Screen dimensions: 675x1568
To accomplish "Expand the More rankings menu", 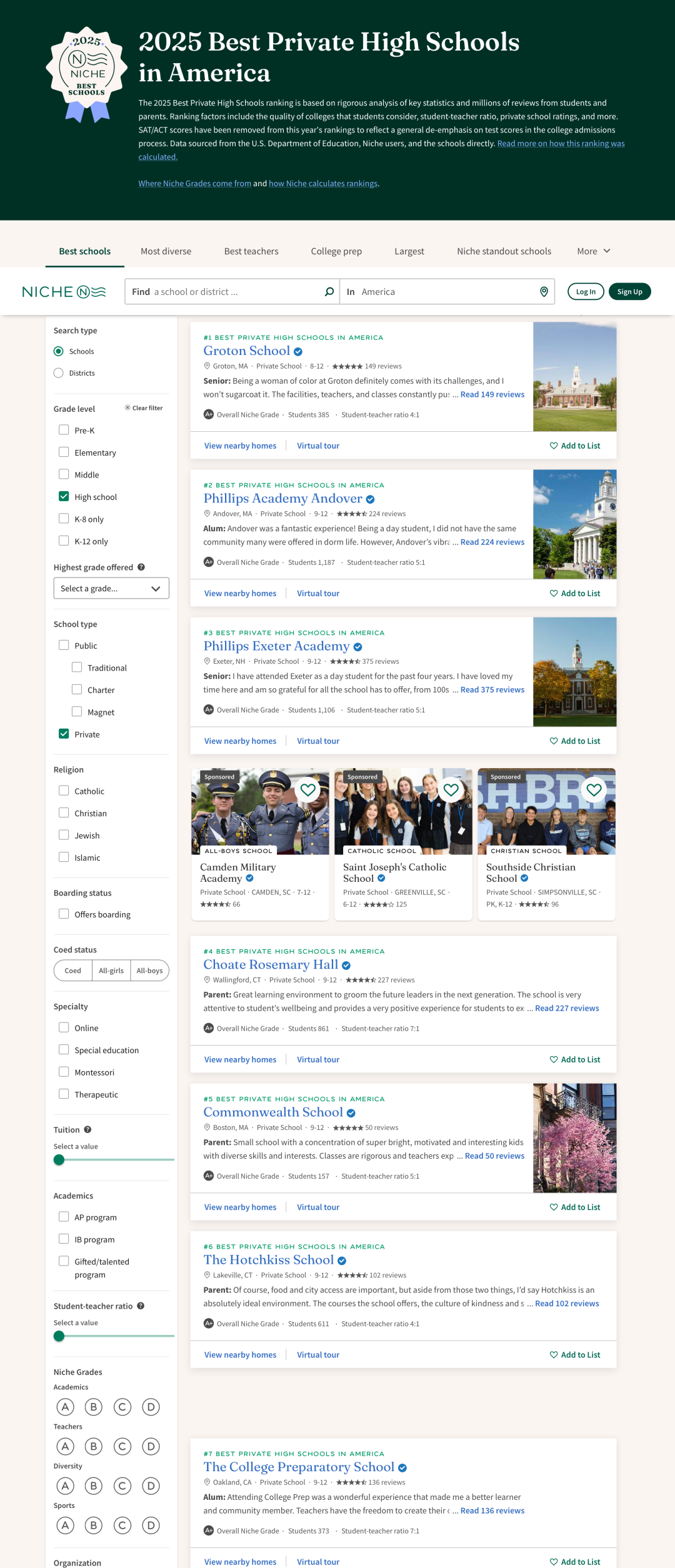I will (594, 251).
